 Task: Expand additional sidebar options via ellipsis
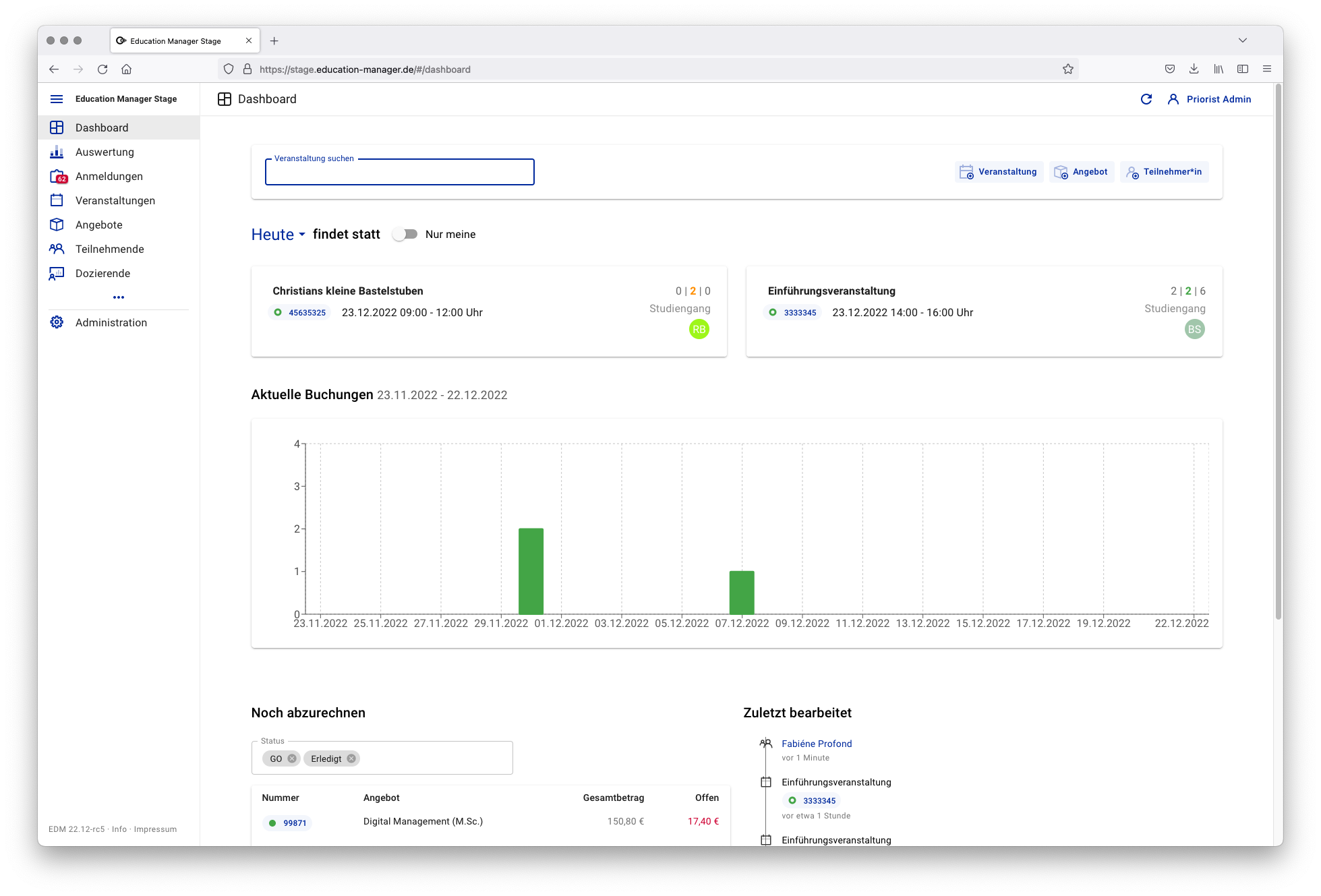pos(119,297)
